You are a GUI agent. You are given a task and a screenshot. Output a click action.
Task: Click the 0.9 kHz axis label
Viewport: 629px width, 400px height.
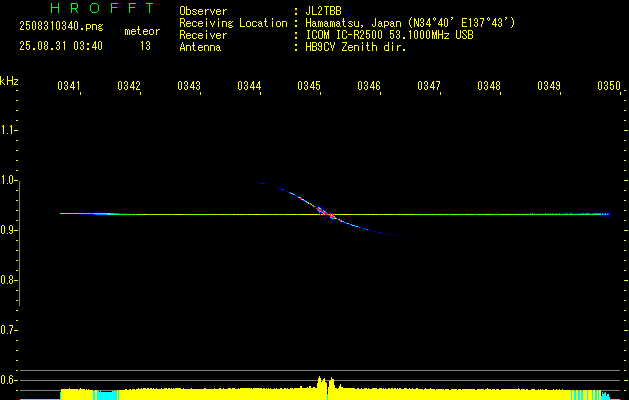pos(8,230)
